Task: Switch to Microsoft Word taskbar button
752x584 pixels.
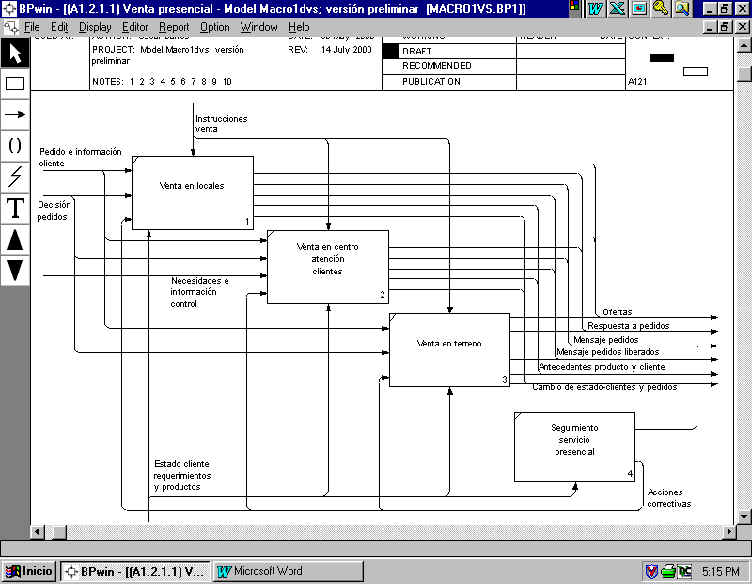Action: coord(287,571)
